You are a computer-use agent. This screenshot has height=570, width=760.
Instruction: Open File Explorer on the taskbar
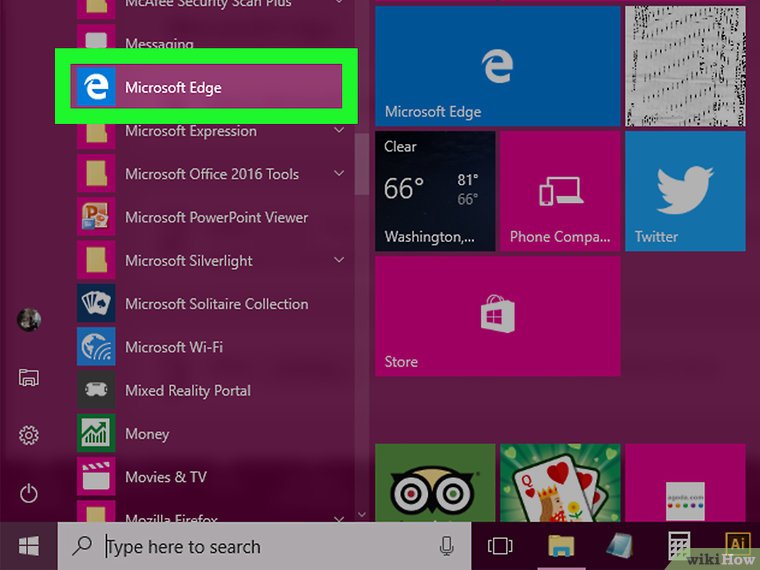(561, 546)
